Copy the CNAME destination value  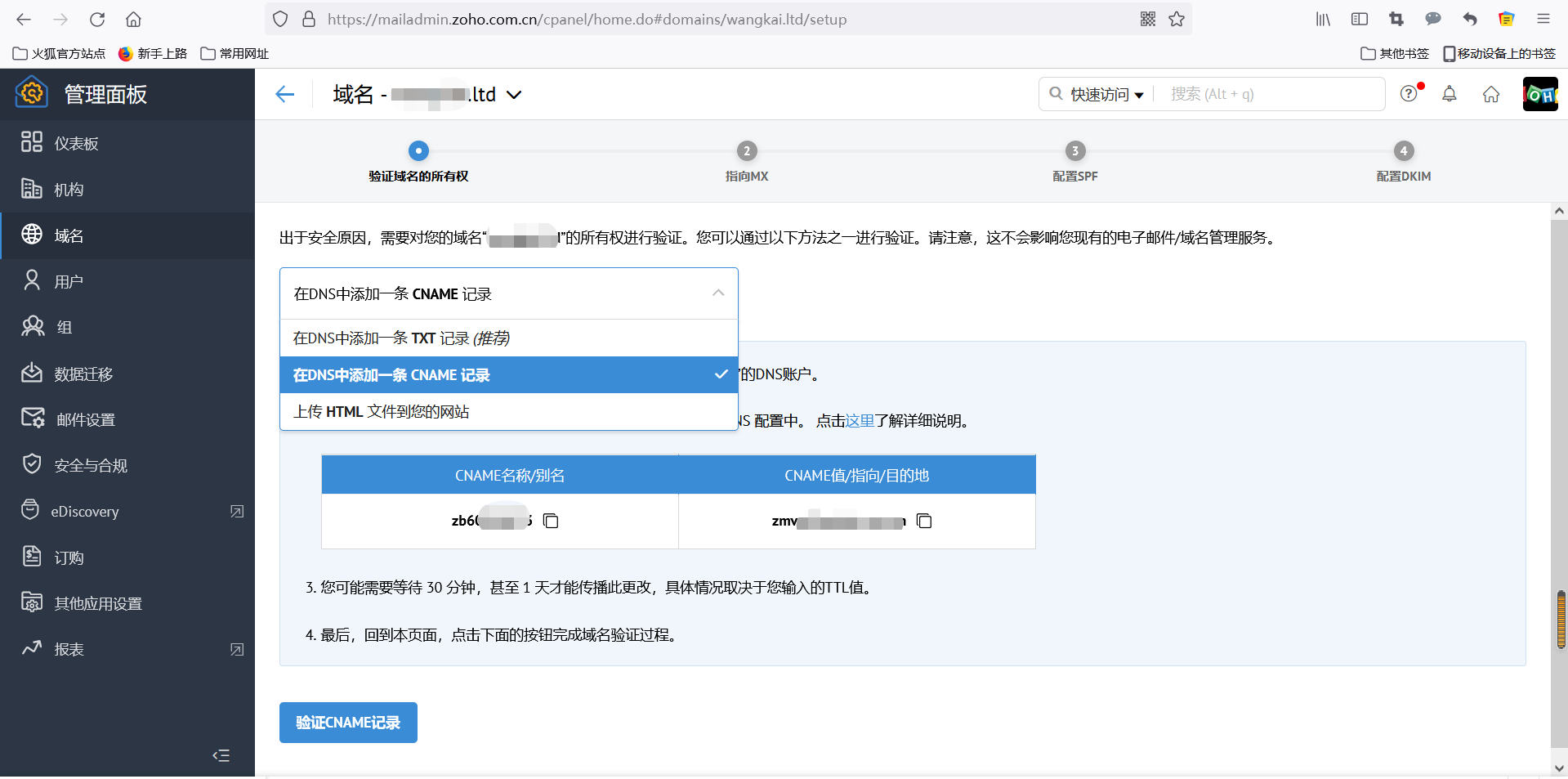tap(924, 522)
